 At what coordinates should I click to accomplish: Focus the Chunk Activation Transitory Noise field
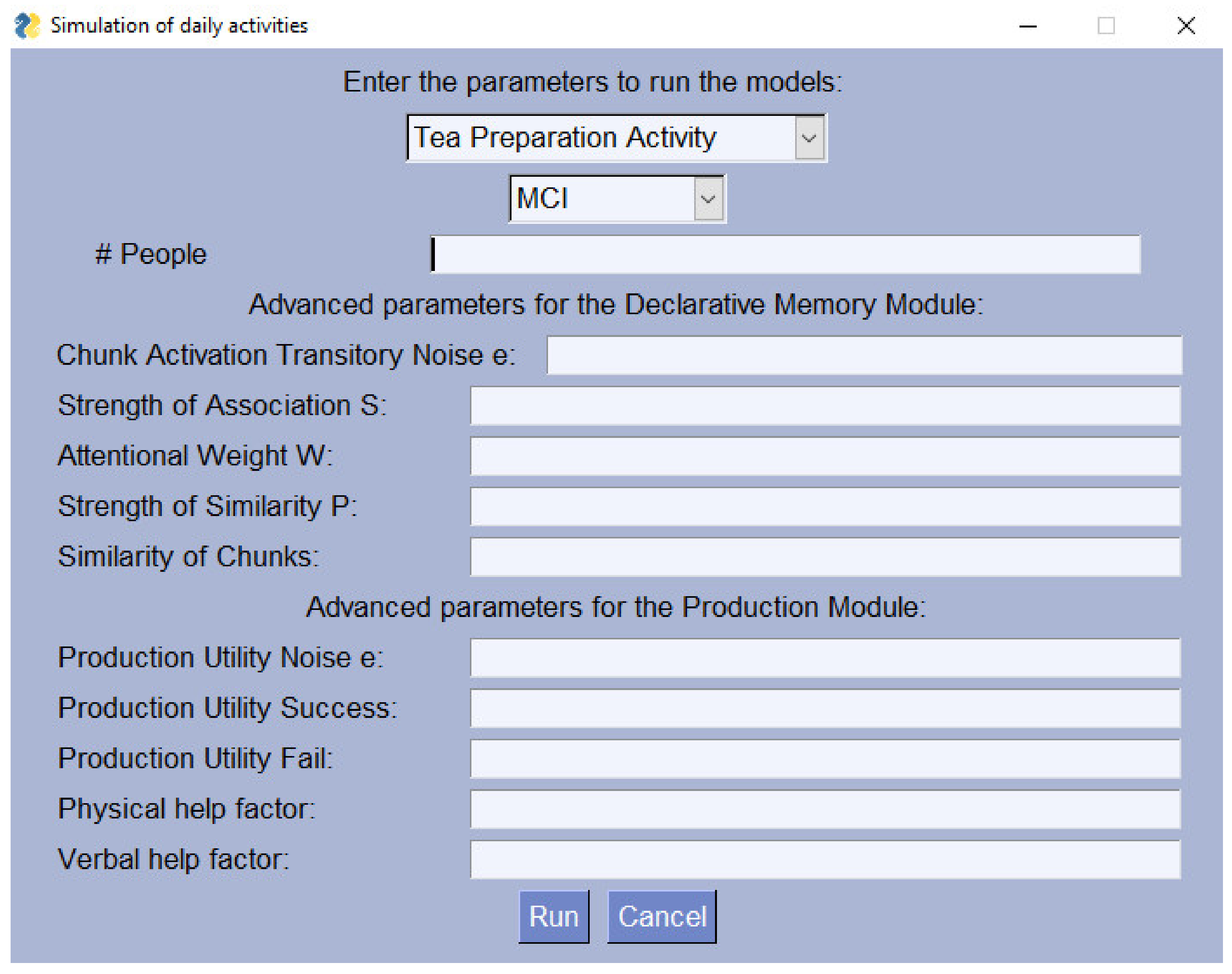[863, 355]
